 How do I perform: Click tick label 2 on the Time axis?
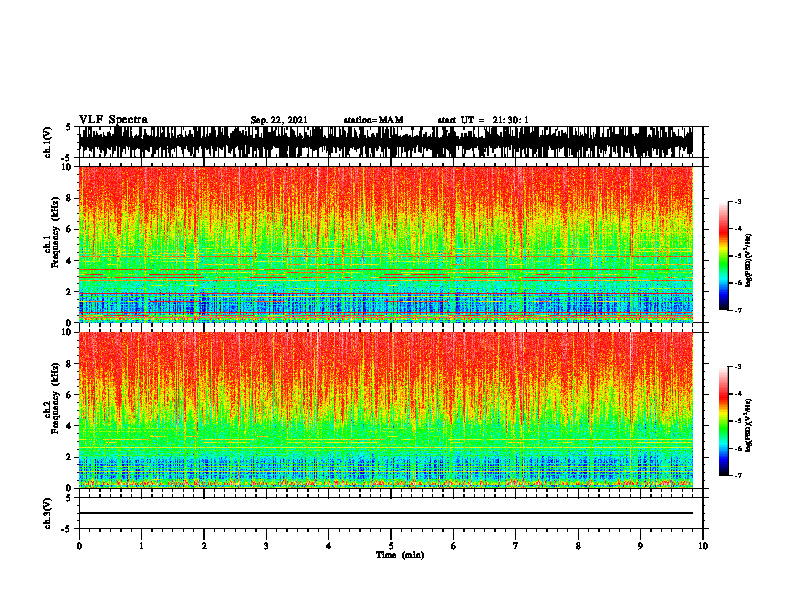204,546
